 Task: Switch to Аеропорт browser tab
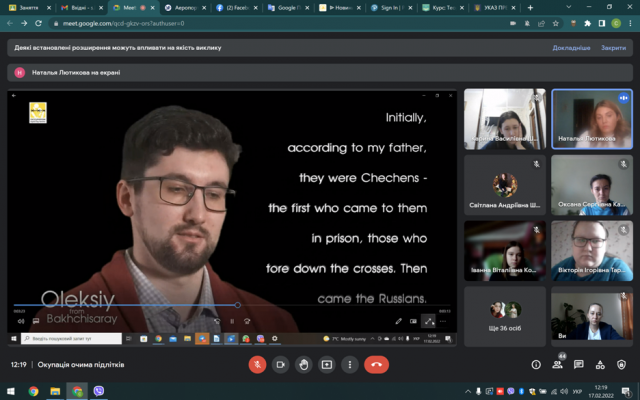point(185,8)
